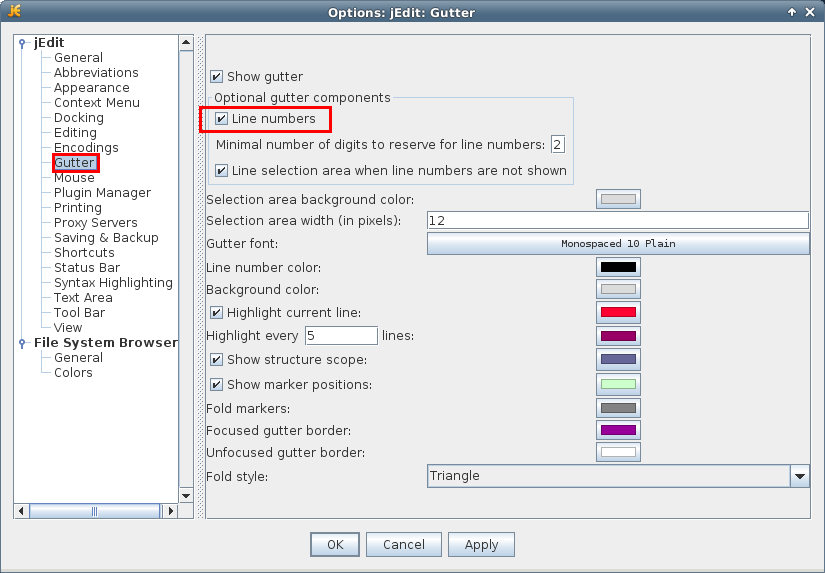The image size is (825, 573).
Task: Toggle Highlight current line checkbox
Action: click(216, 313)
